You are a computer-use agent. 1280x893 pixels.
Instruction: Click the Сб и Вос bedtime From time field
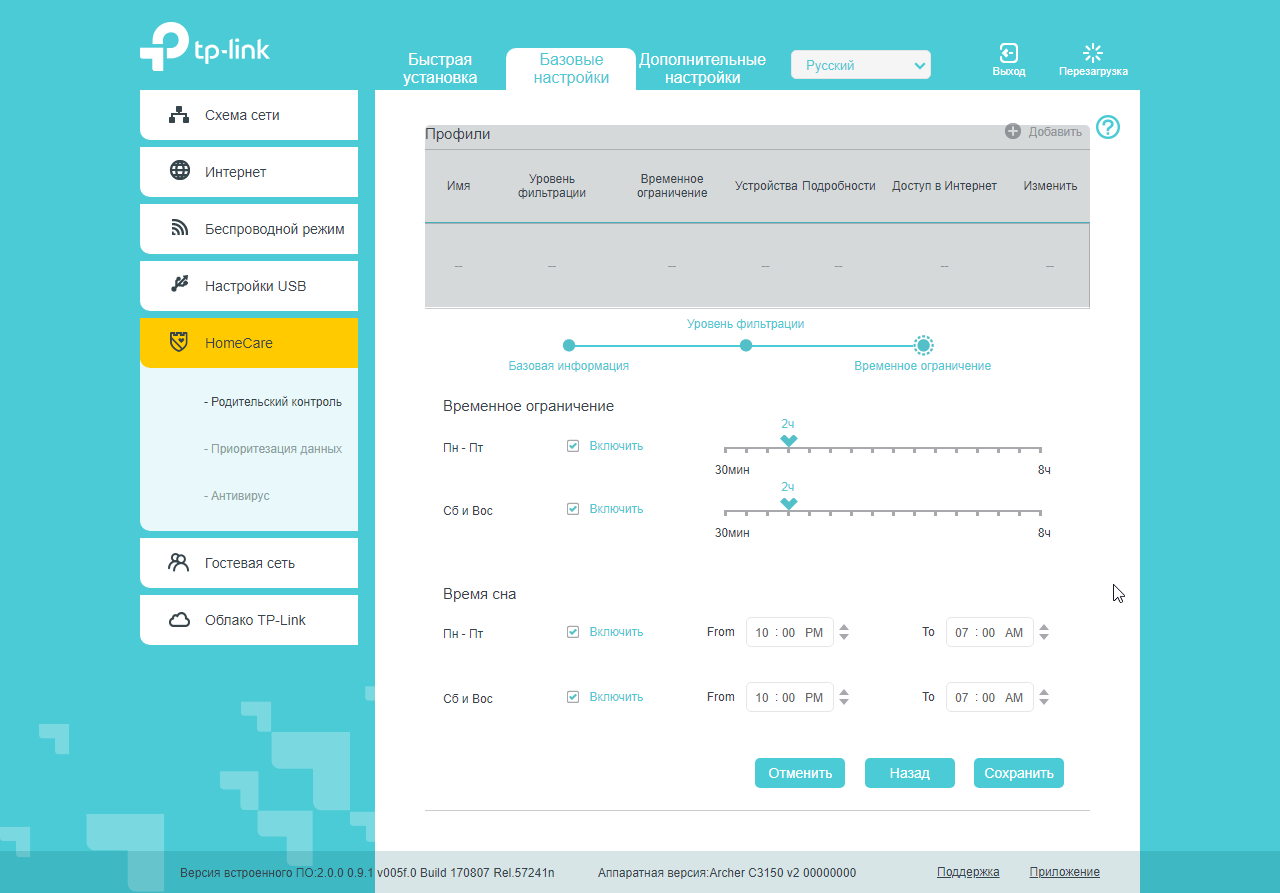pos(790,697)
